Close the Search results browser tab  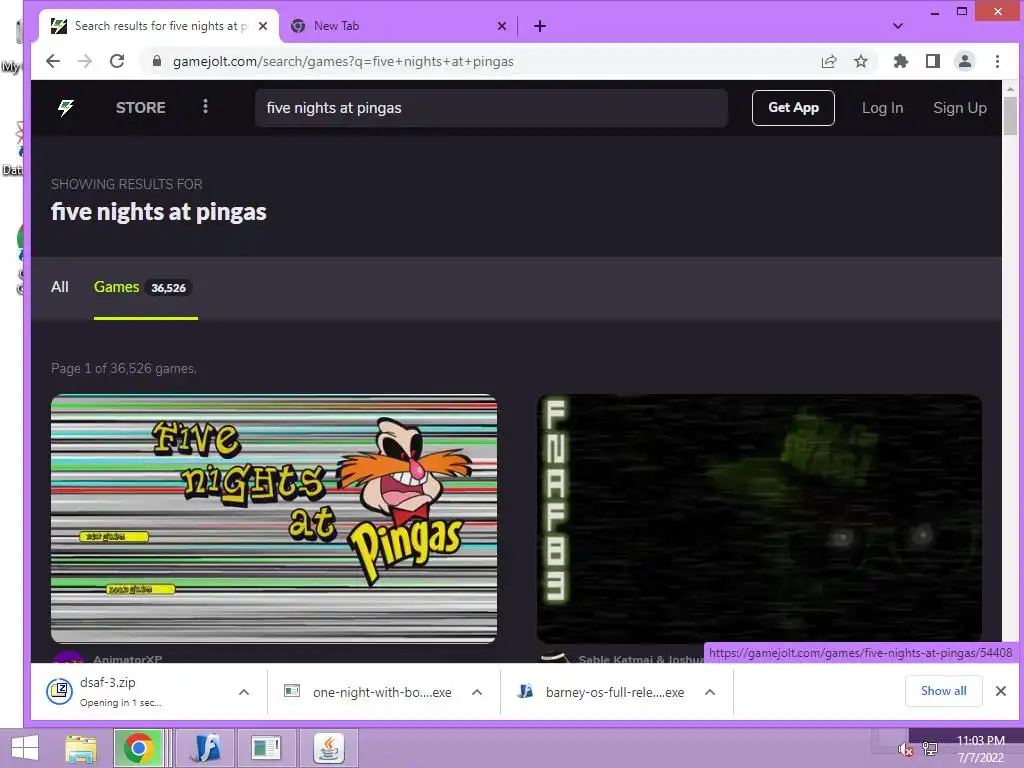tap(263, 26)
